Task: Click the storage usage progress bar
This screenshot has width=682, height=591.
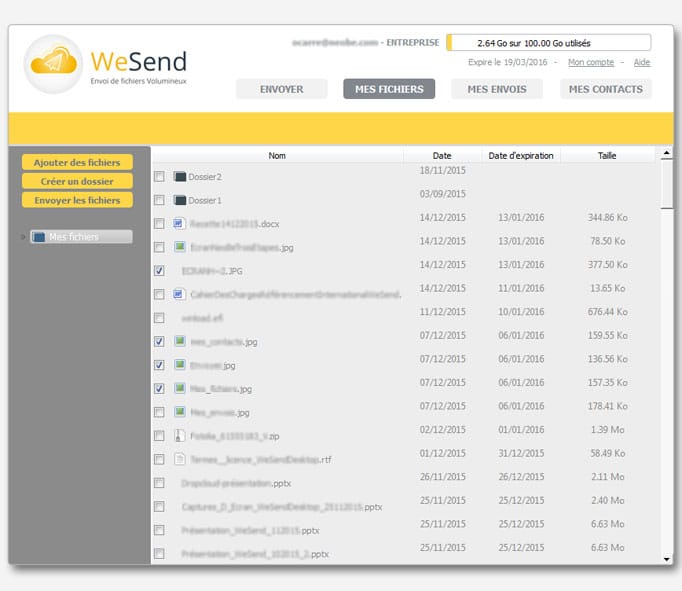Action: [x=548, y=43]
